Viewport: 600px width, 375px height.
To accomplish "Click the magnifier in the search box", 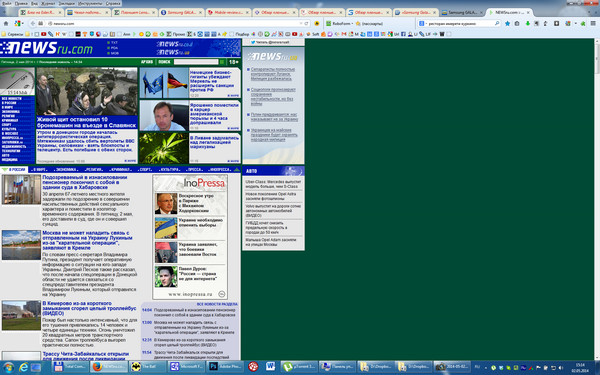I will (x=497, y=23).
